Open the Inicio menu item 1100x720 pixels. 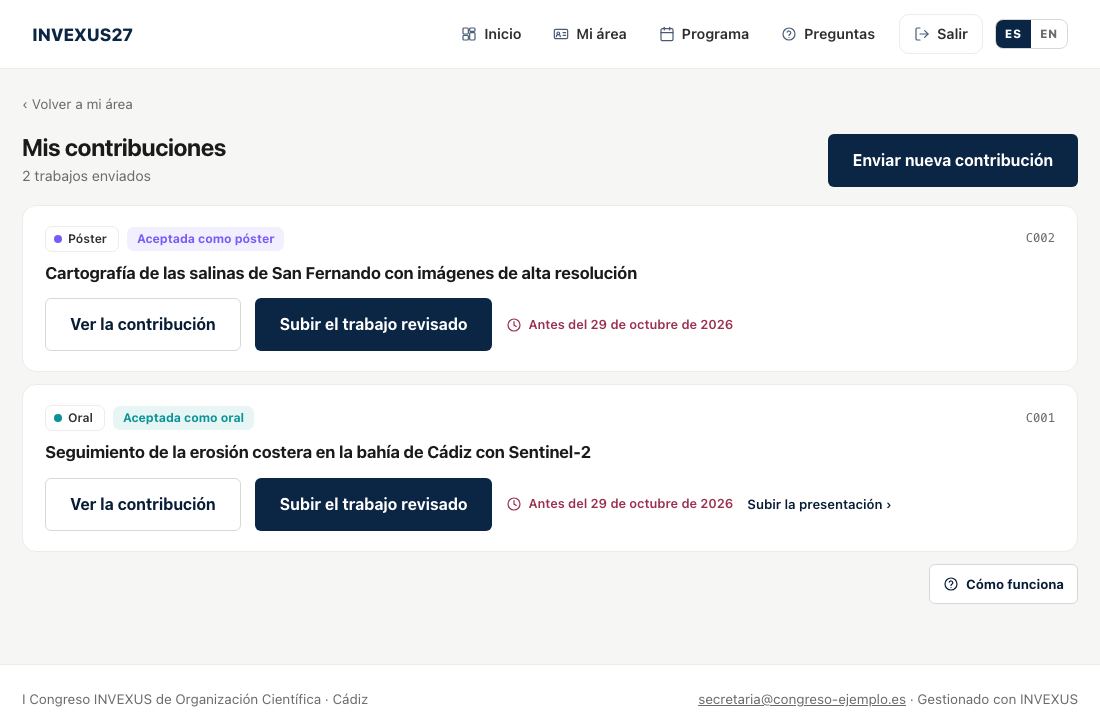tap(491, 34)
